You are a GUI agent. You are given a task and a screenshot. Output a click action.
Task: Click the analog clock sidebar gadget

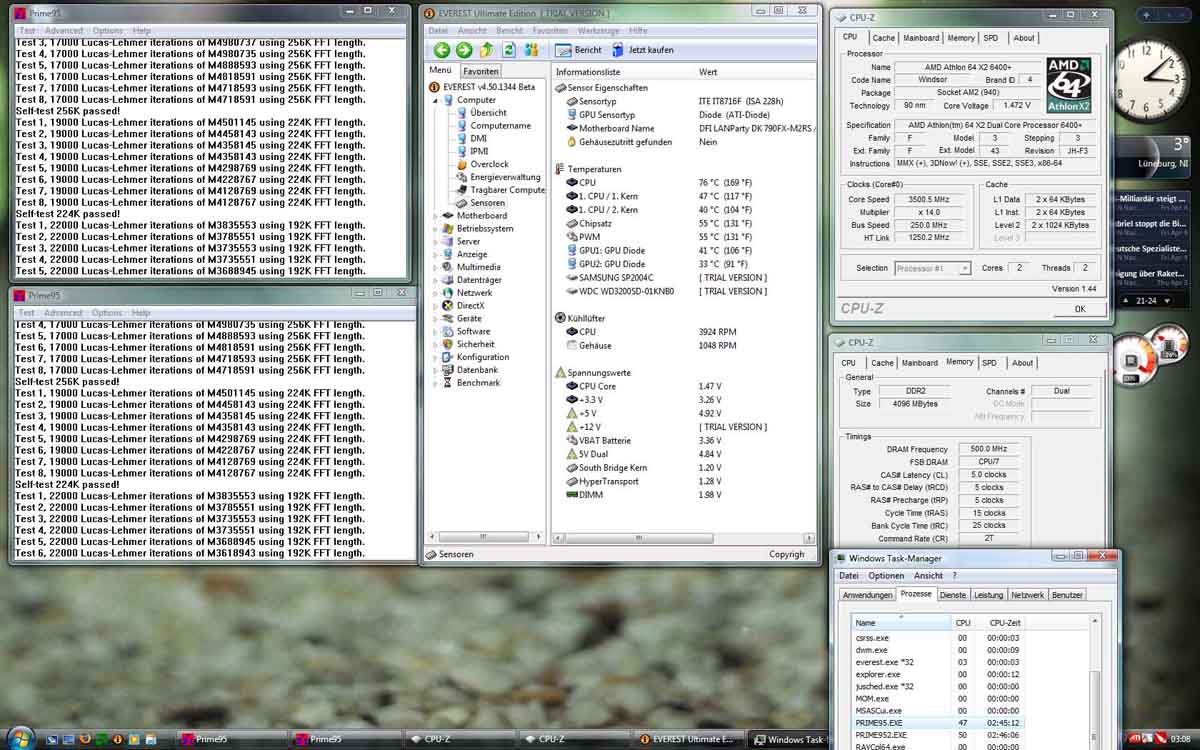pyautogui.click(x=1152, y=80)
